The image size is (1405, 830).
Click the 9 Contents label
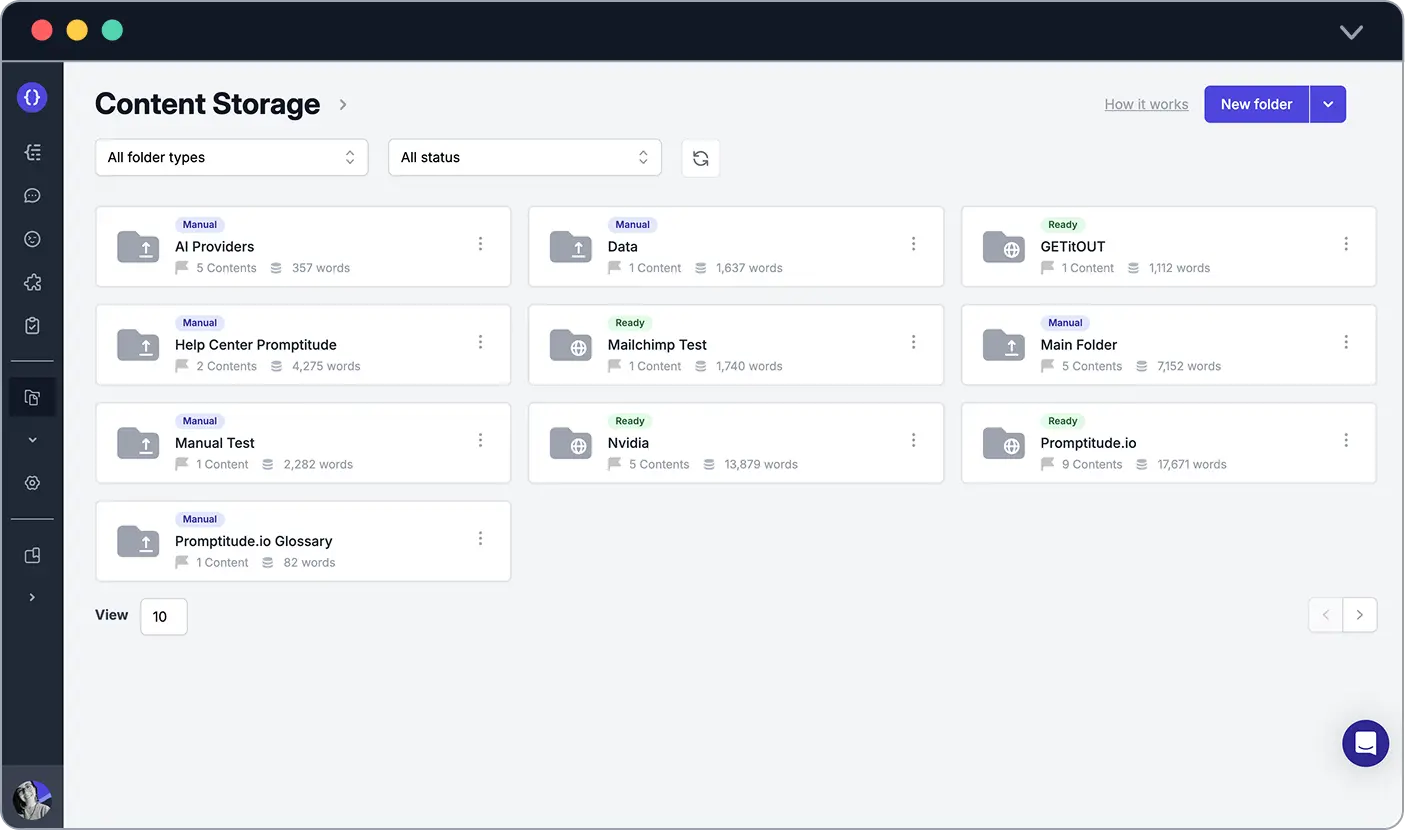[x=1092, y=464]
